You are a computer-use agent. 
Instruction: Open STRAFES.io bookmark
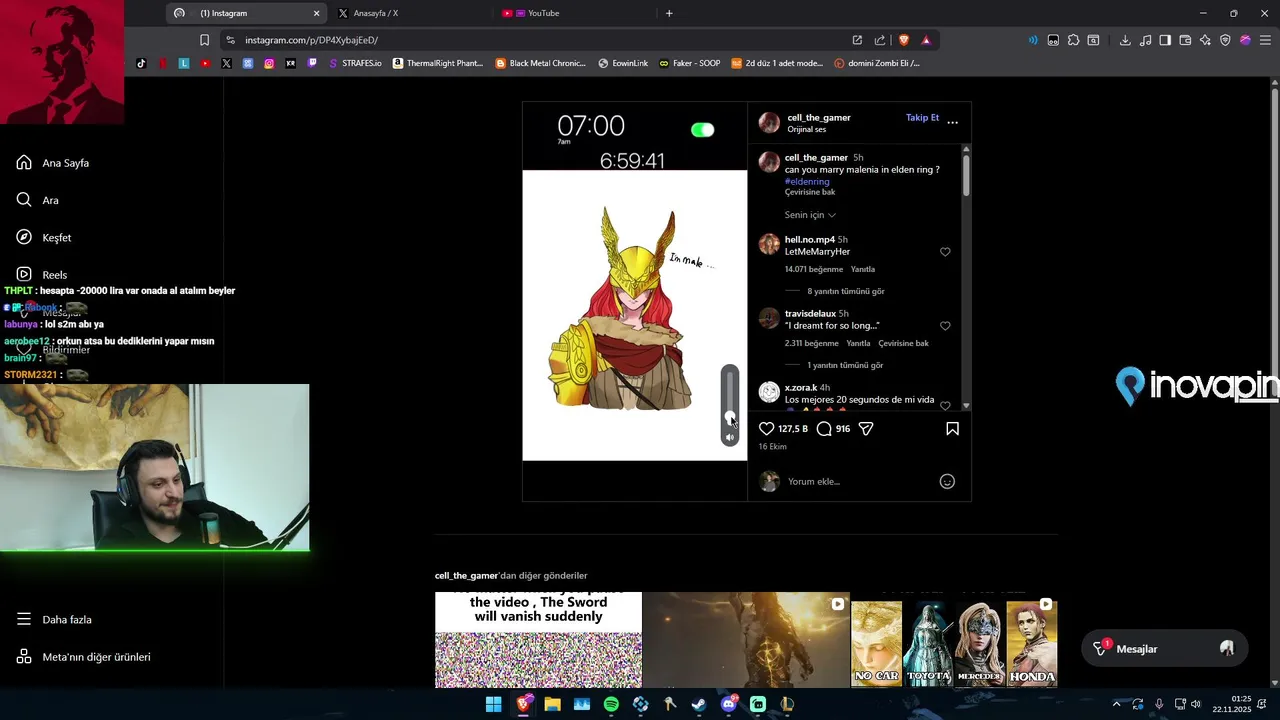pyautogui.click(x=355, y=63)
